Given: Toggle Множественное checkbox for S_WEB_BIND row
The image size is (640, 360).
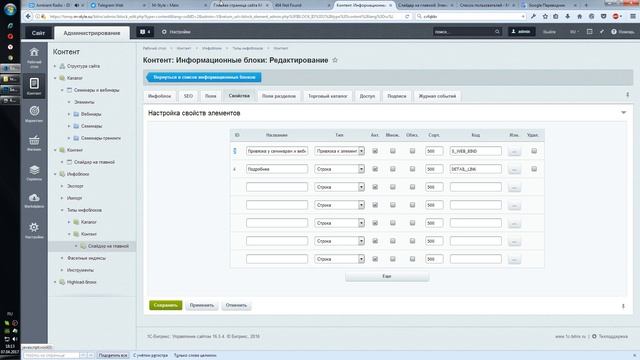Looking at the screenshot, I should click(x=393, y=151).
